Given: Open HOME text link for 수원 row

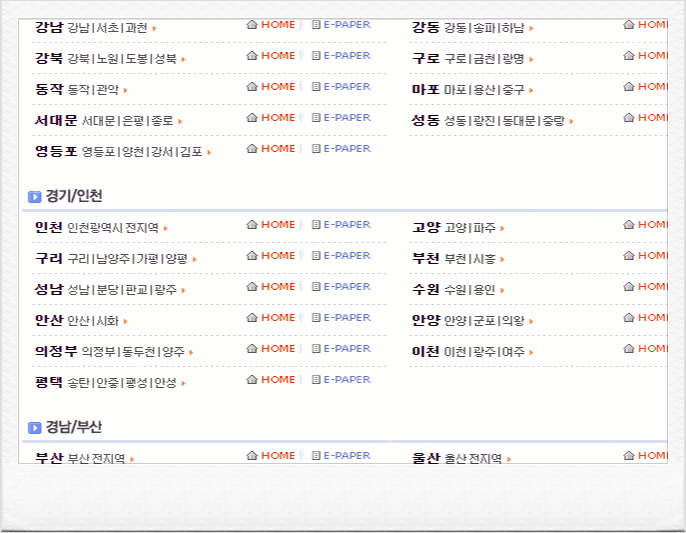Looking at the screenshot, I should click(653, 287).
